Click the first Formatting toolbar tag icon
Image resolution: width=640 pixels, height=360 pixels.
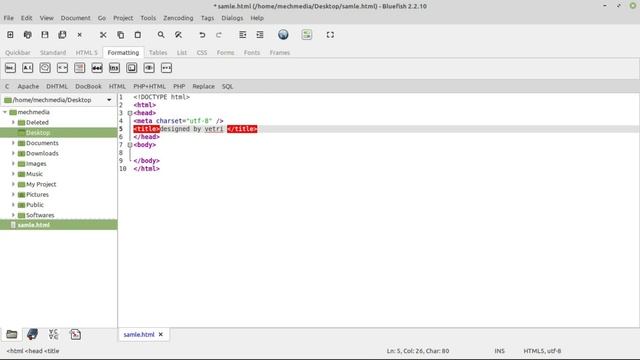[10, 68]
